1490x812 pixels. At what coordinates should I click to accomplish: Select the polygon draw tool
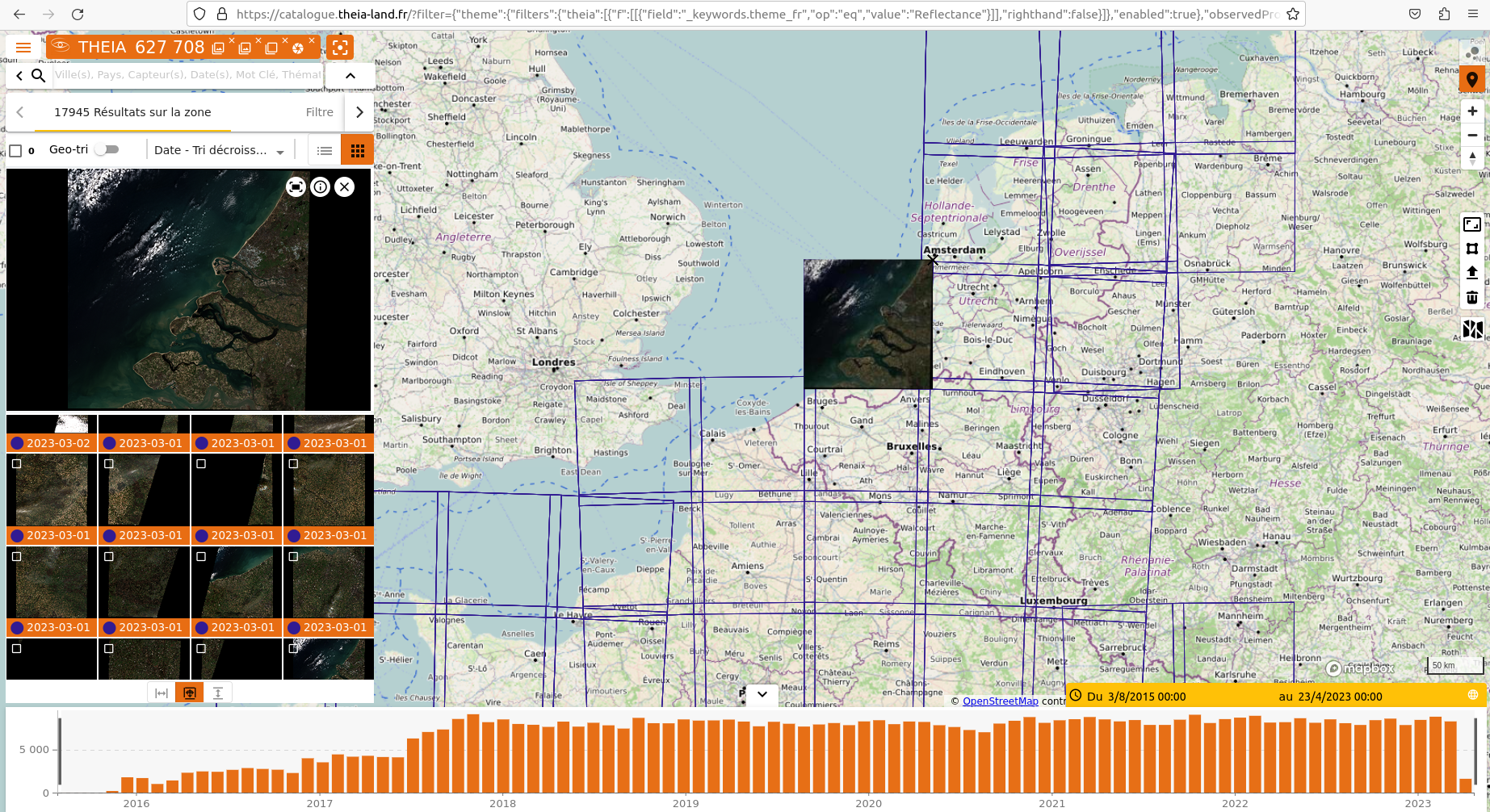[1472, 249]
